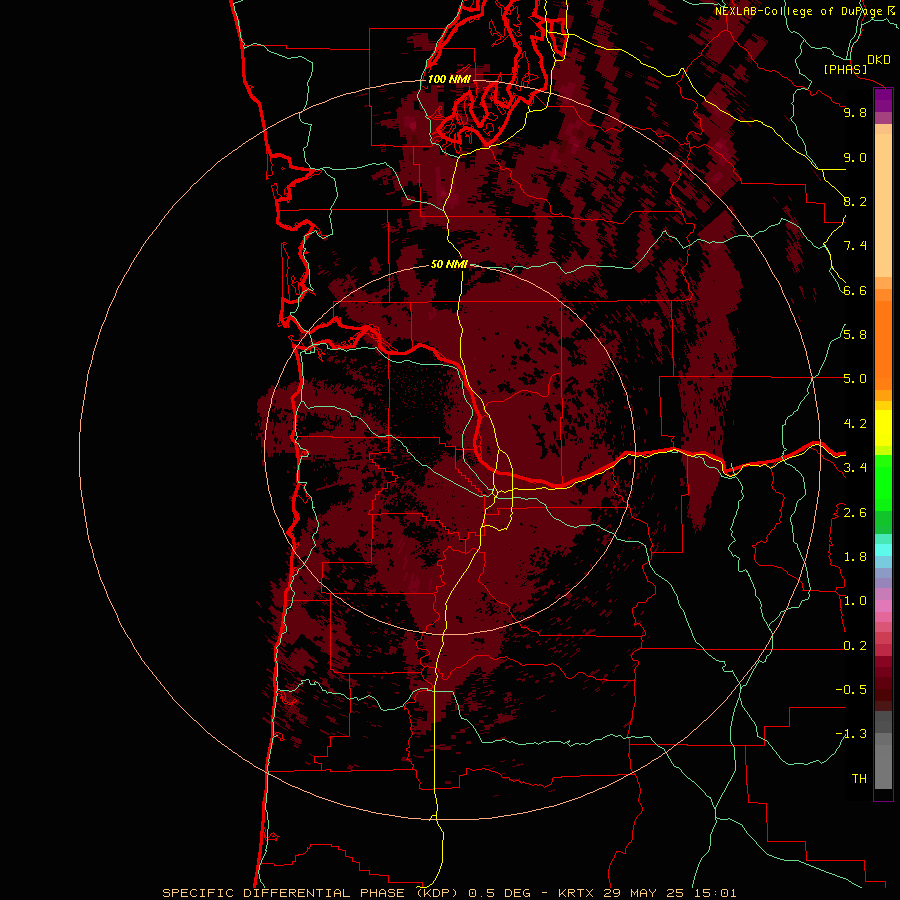Click the 5.8 scale value
Viewport: 900px width, 900px height.
point(855,335)
